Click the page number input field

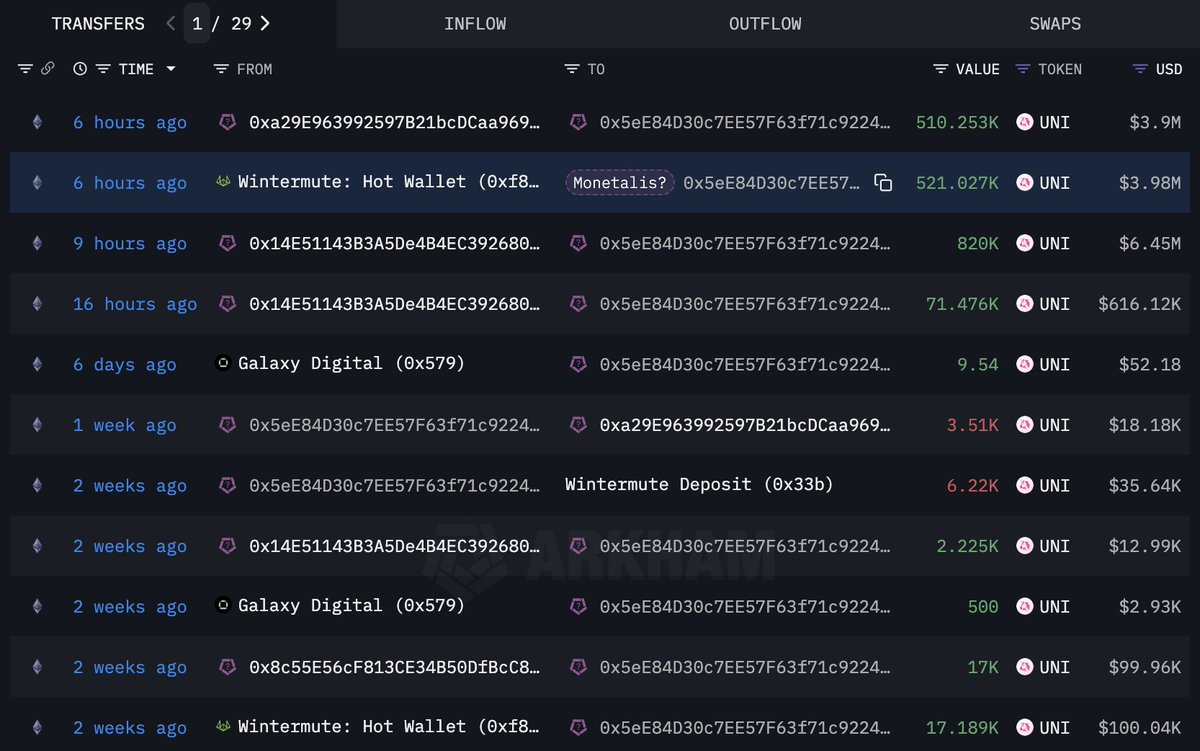coord(197,24)
